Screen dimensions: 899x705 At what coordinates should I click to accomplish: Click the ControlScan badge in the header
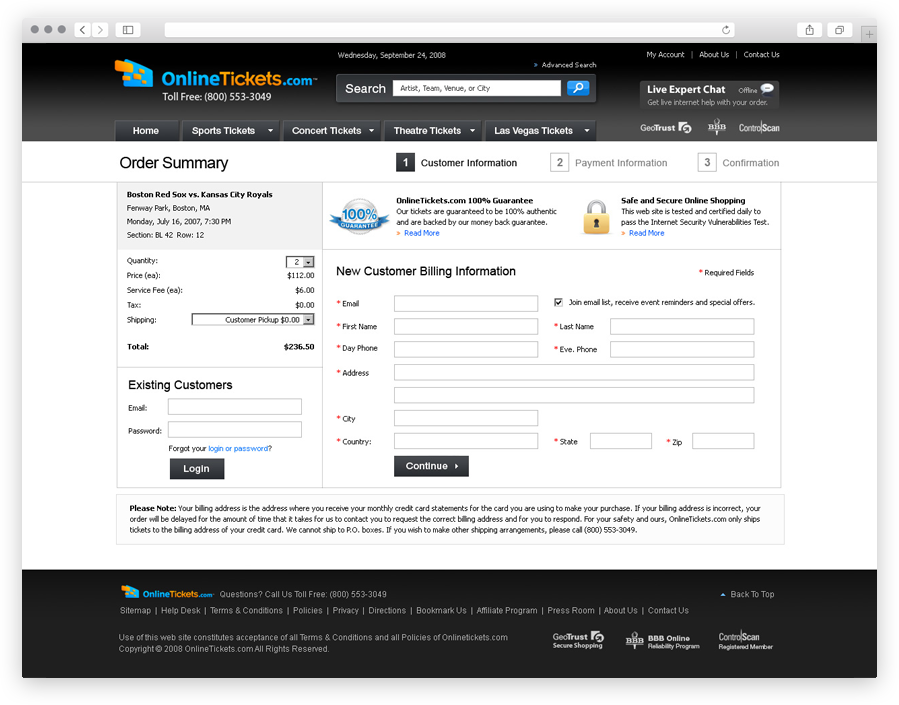pos(759,128)
